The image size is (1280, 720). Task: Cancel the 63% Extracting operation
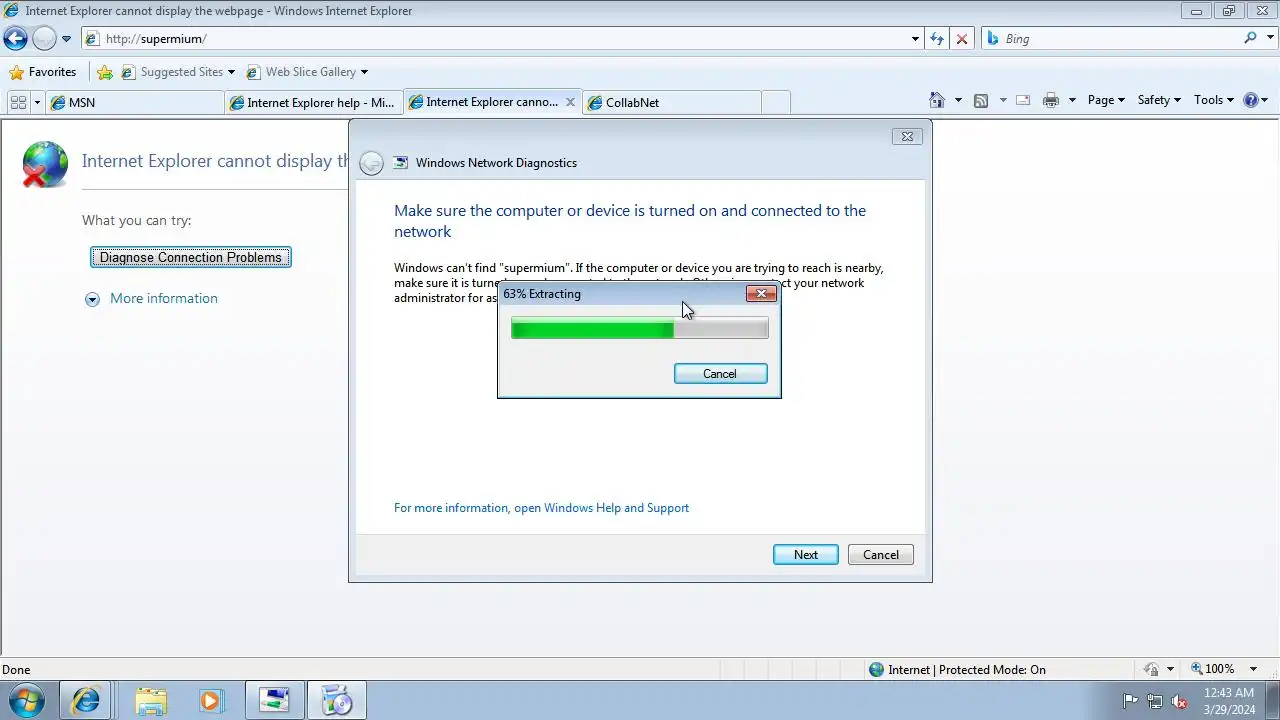click(720, 374)
